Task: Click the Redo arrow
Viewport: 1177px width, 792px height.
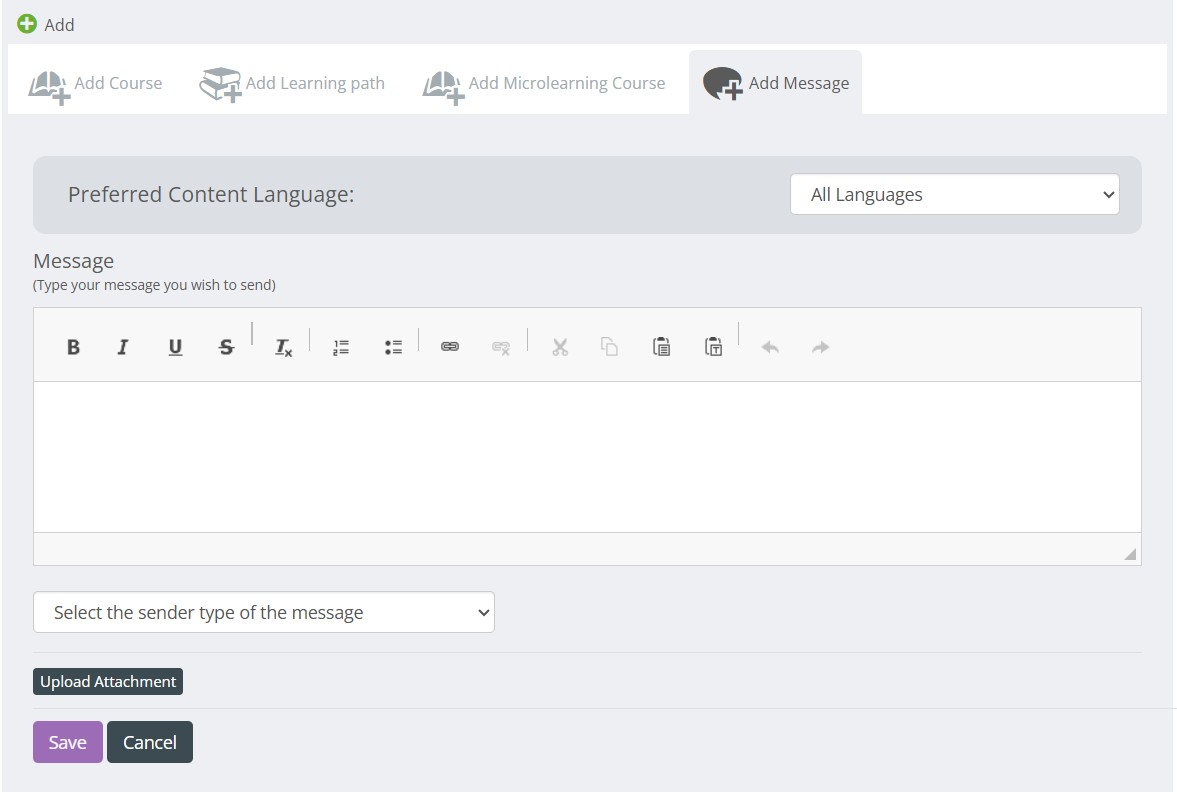Action: tap(820, 347)
